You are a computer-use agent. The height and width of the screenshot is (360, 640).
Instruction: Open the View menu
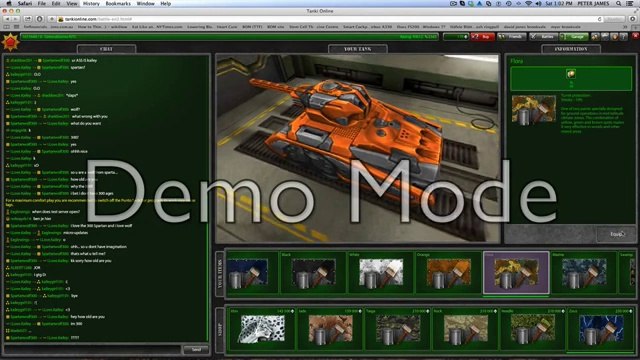[72, 4]
